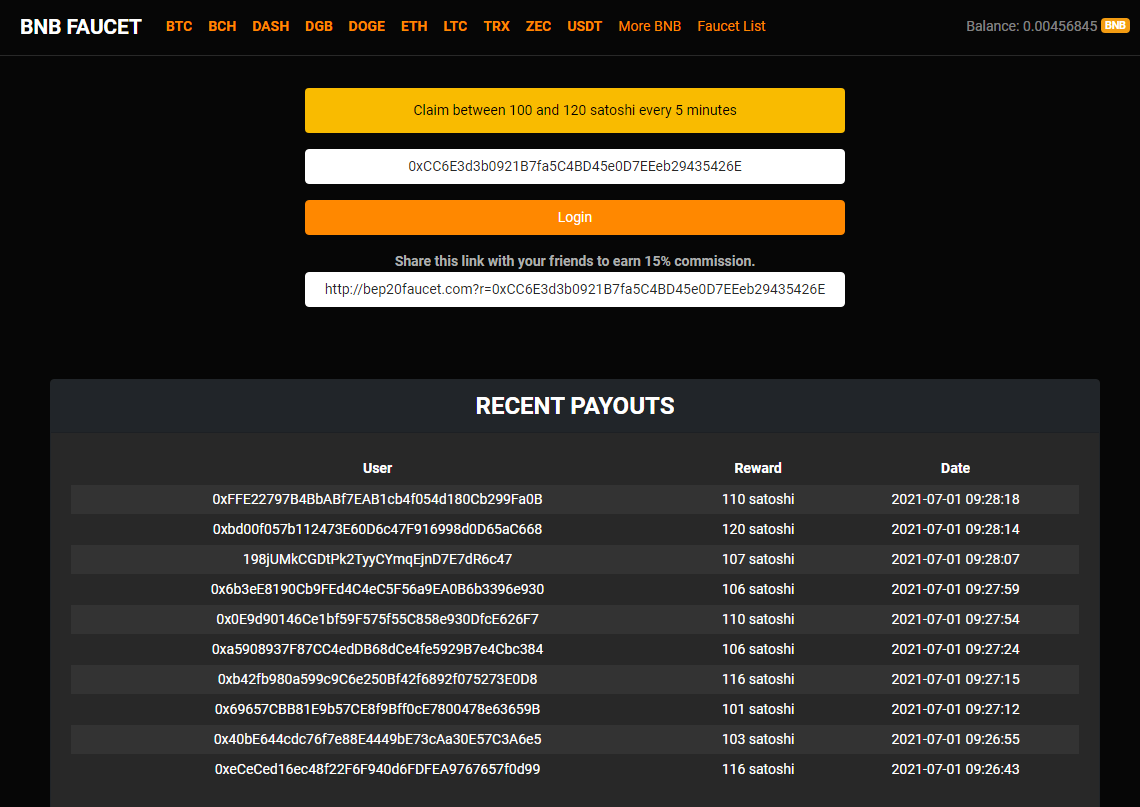This screenshot has height=807, width=1140.
Task: Select address 0xFFE22797B4BbABf7EAB1cb4f054d180Cb299Fa0B
Action: pos(377,499)
